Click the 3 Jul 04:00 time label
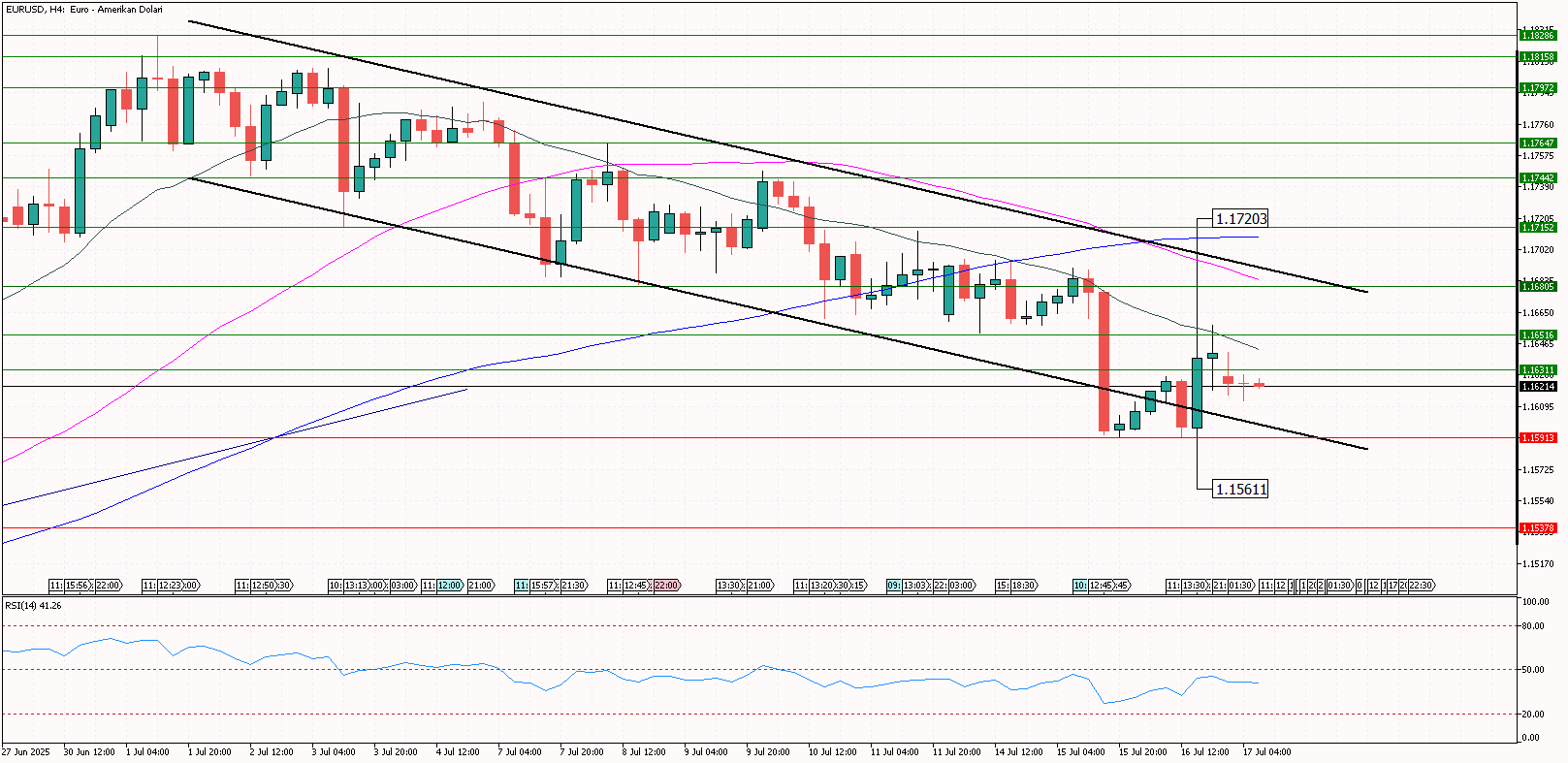 click(x=334, y=752)
